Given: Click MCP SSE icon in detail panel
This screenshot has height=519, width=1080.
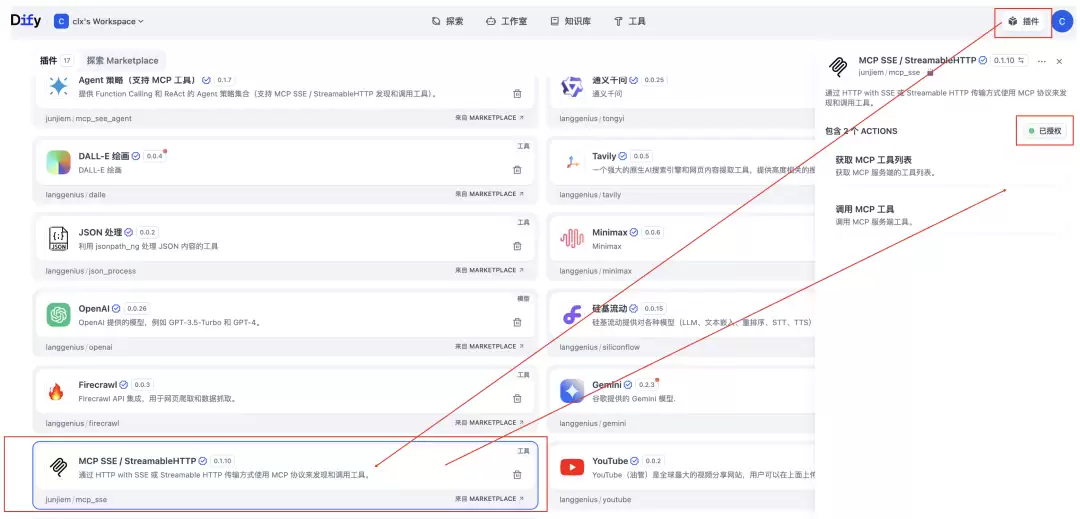Looking at the screenshot, I should point(838,66).
